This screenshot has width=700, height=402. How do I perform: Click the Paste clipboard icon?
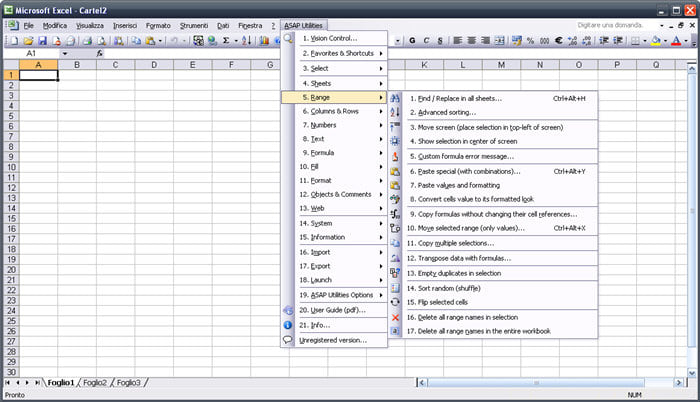click(x=151, y=41)
